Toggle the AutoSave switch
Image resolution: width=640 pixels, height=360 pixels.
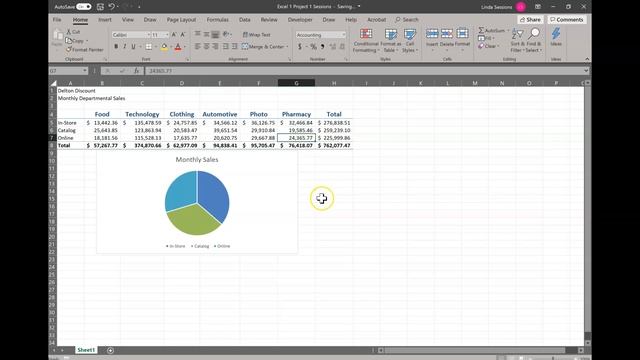[84, 7]
